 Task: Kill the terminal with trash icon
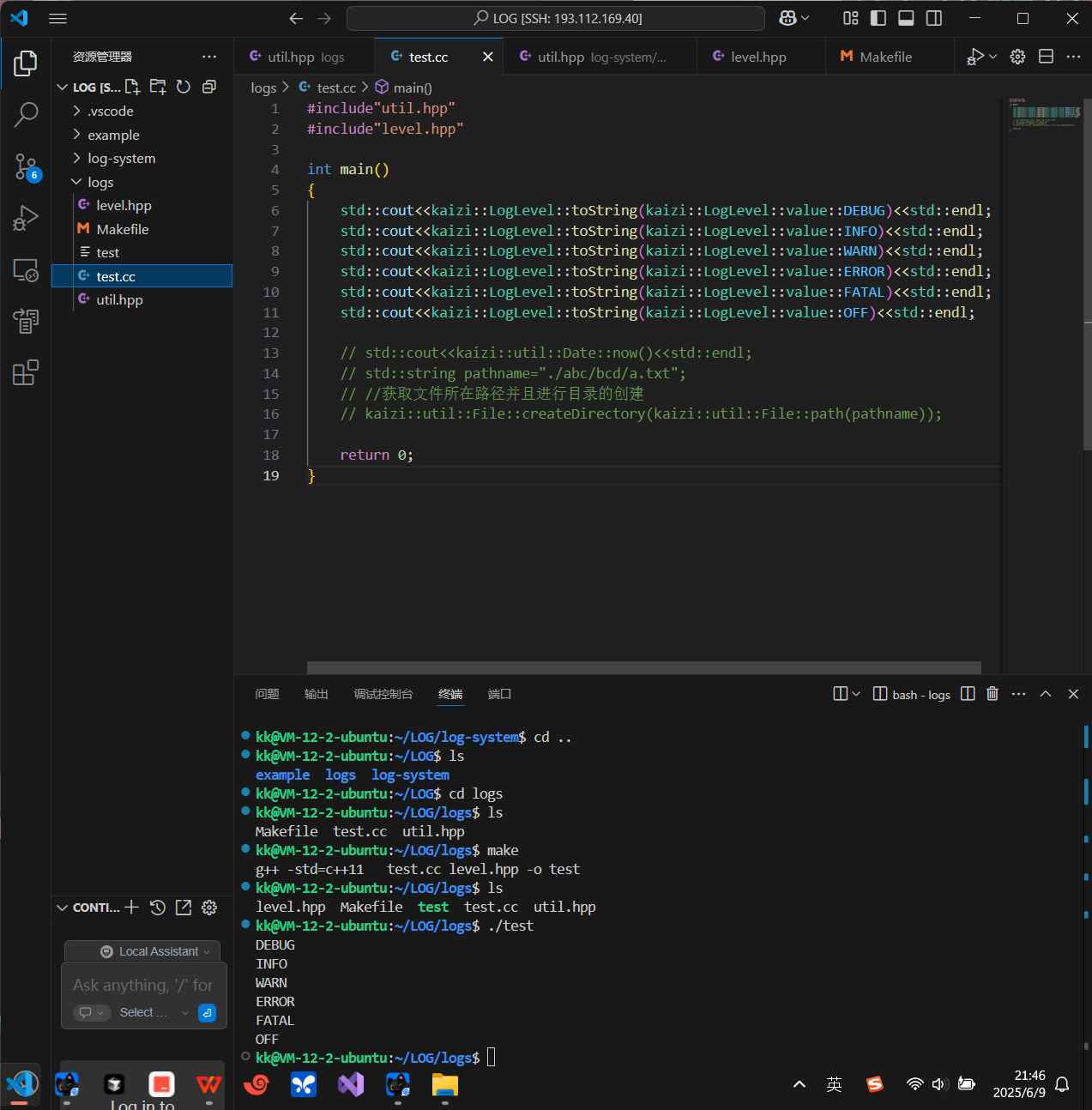click(x=992, y=694)
